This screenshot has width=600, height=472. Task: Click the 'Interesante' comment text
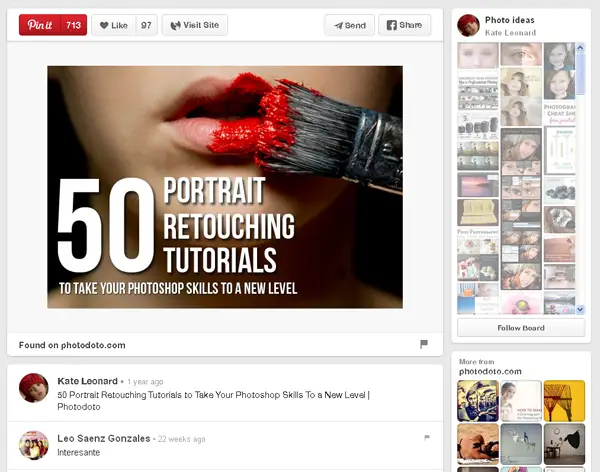(78, 452)
